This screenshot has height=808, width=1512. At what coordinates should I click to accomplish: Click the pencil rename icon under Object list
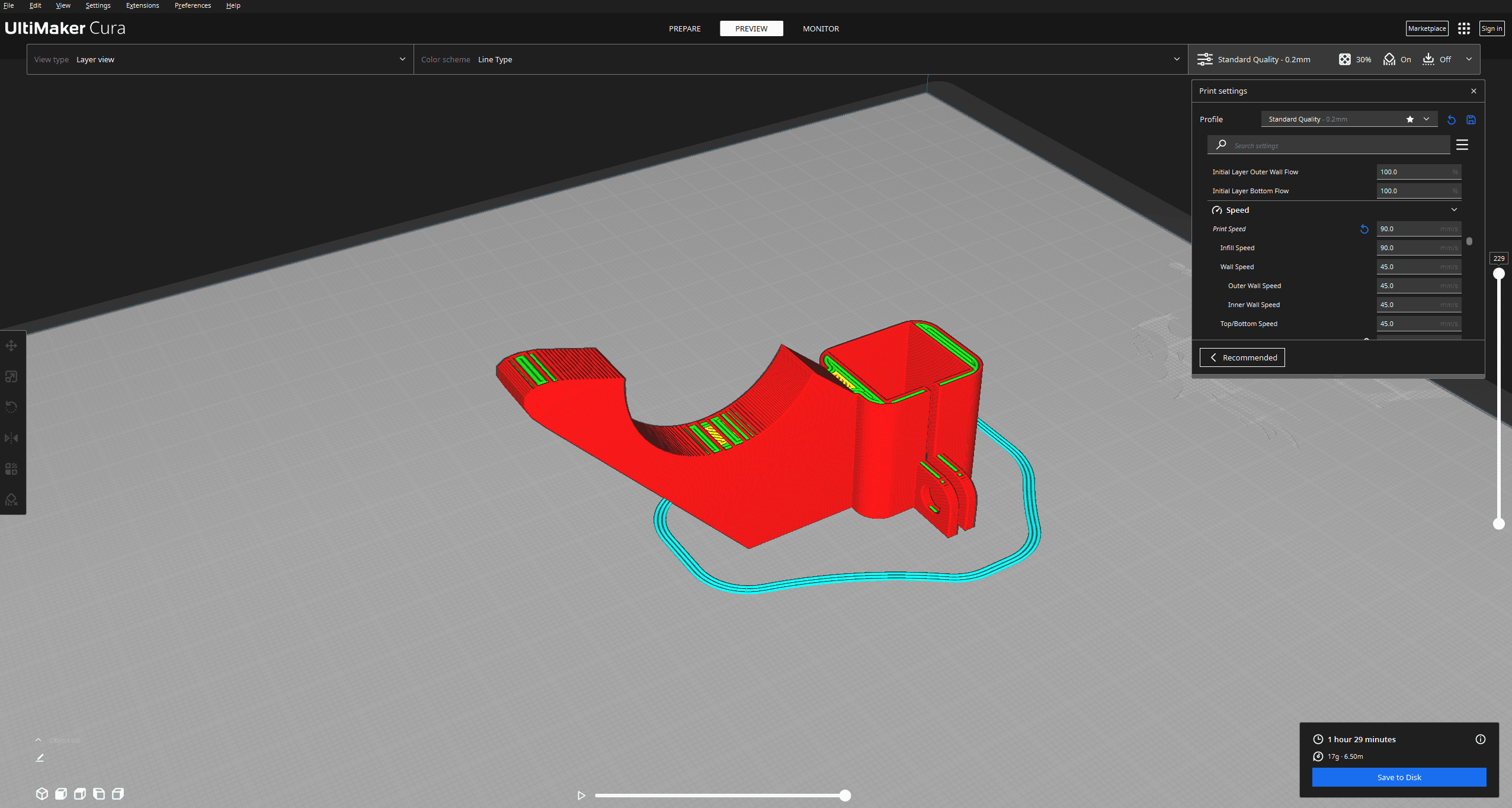tap(40, 758)
